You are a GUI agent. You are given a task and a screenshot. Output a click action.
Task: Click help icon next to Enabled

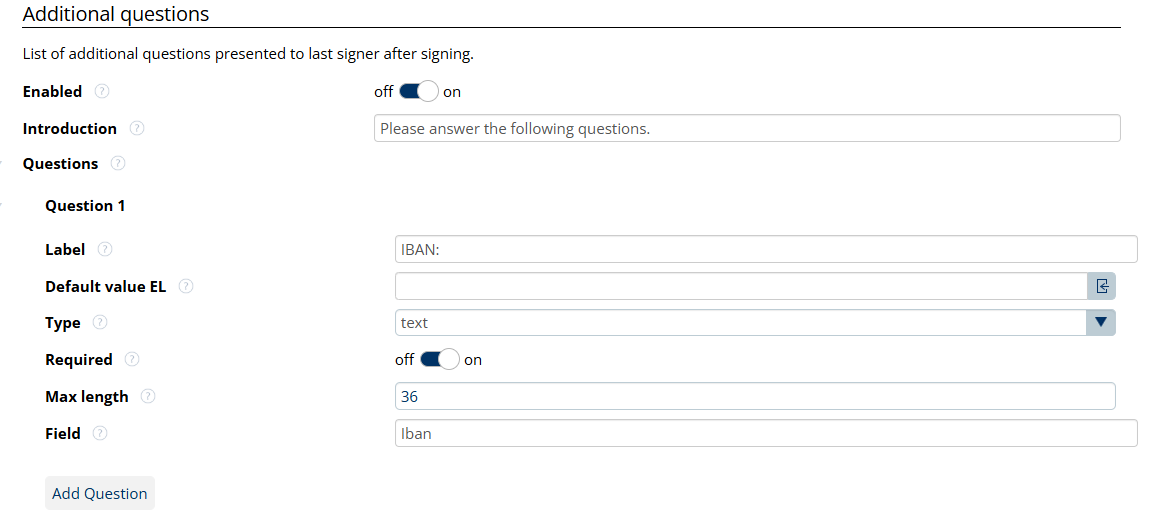pos(102,91)
